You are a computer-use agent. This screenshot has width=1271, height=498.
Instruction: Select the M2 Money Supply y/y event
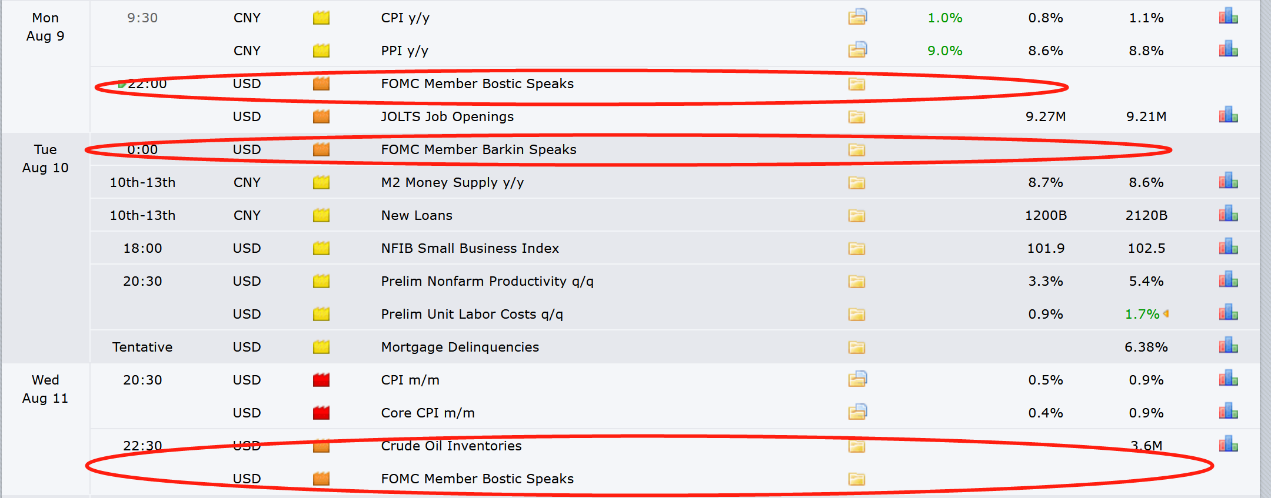[x=452, y=183]
